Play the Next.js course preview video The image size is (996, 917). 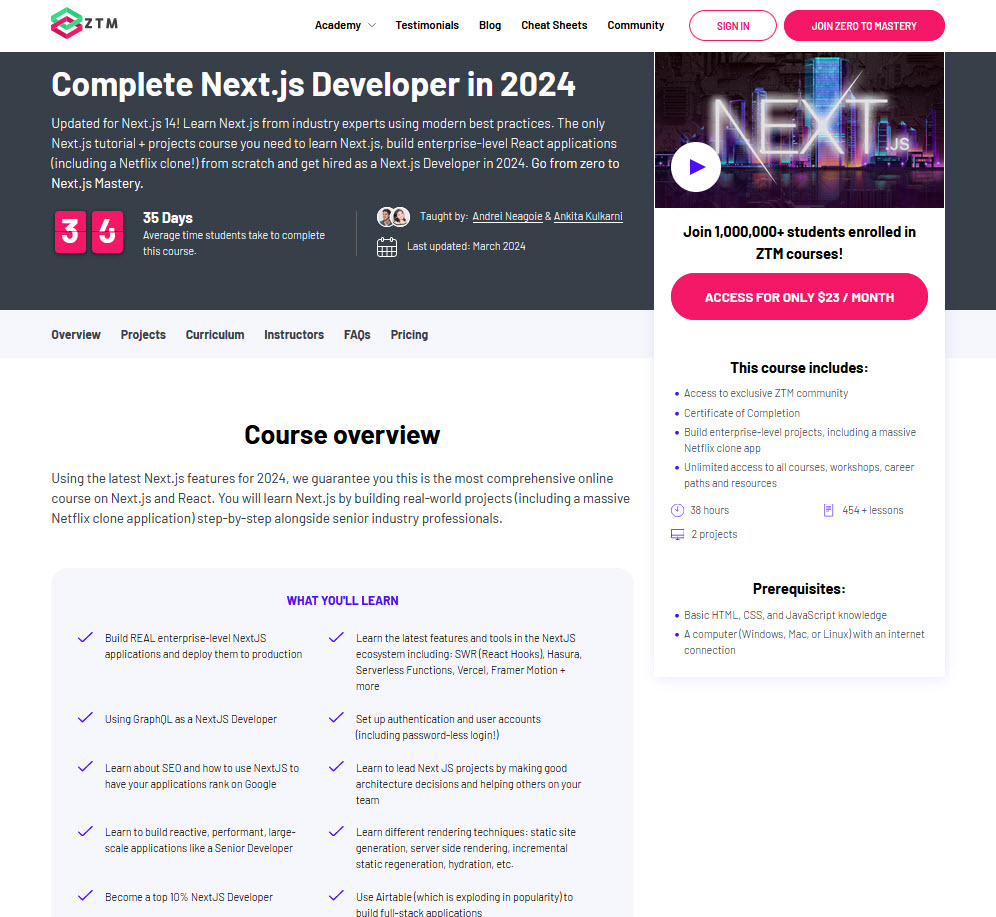click(696, 167)
